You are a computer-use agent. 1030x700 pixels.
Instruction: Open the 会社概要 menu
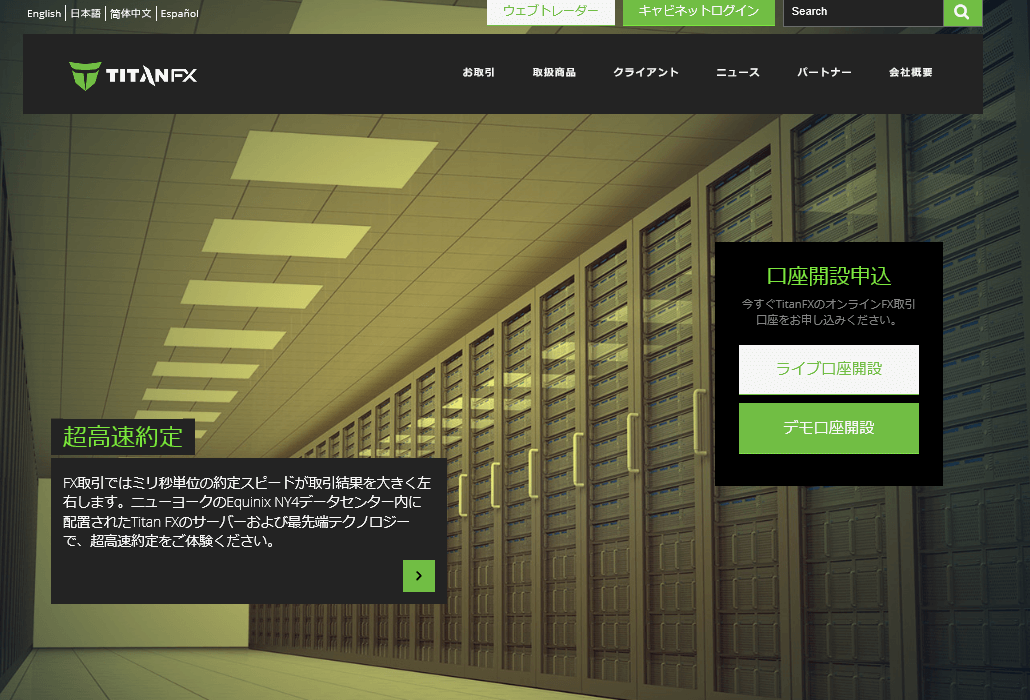(910, 73)
